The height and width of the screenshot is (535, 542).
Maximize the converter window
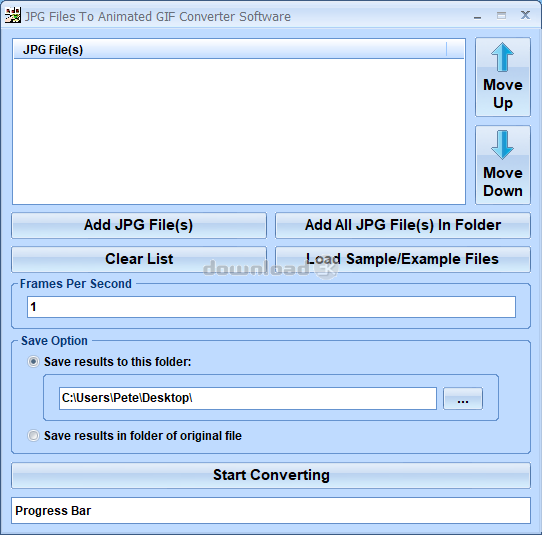pos(501,16)
